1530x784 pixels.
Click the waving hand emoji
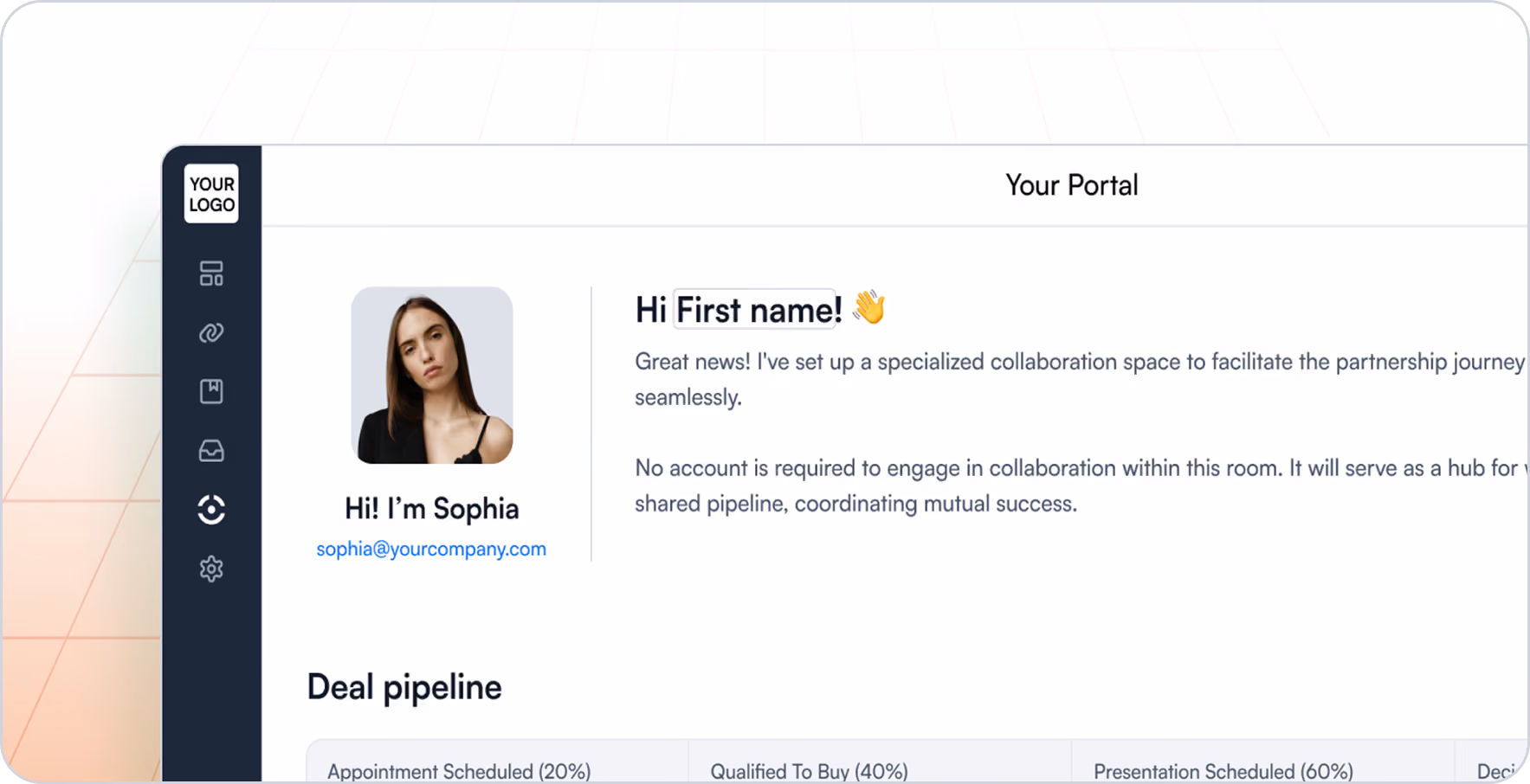click(x=868, y=307)
